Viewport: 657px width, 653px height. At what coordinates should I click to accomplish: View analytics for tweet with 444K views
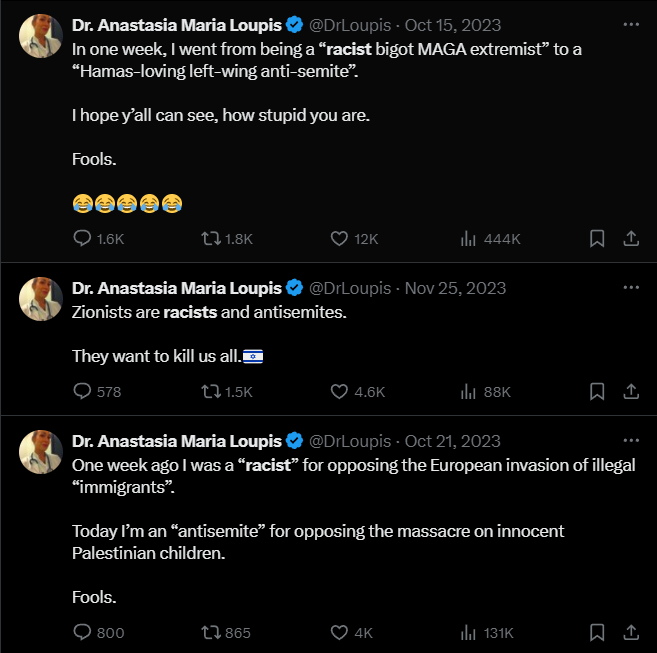tap(468, 239)
